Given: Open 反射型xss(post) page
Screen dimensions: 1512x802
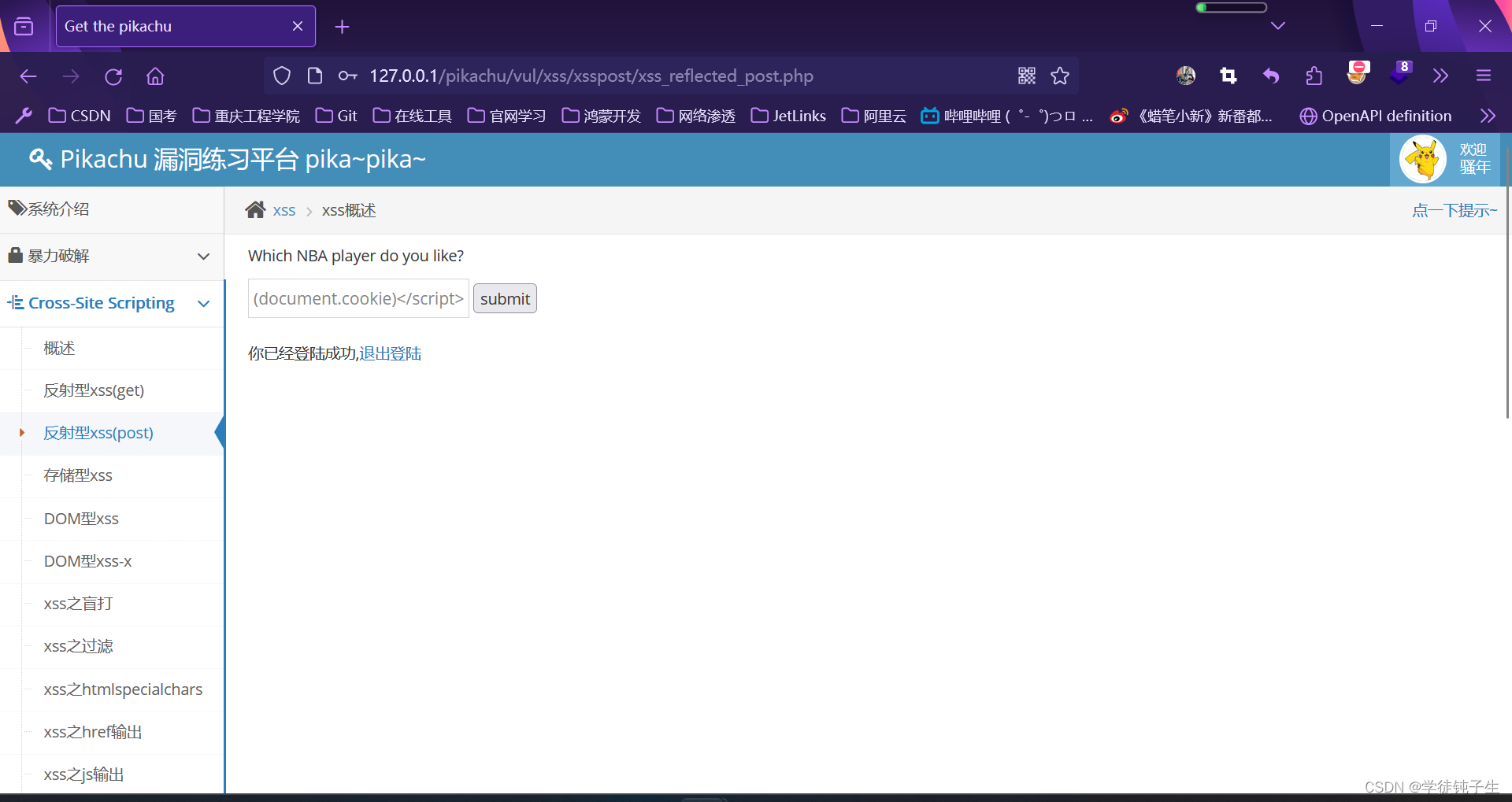Looking at the screenshot, I should (x=98, y=433).
